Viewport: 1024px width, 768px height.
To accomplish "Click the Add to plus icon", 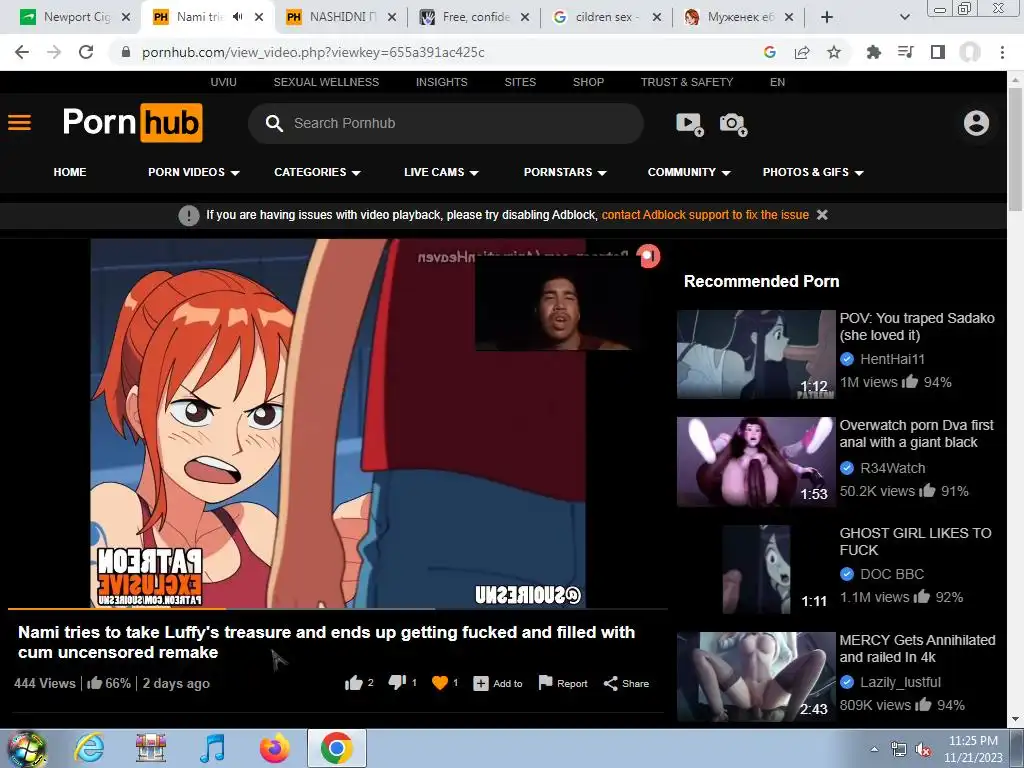I will [x=481, y=683].
